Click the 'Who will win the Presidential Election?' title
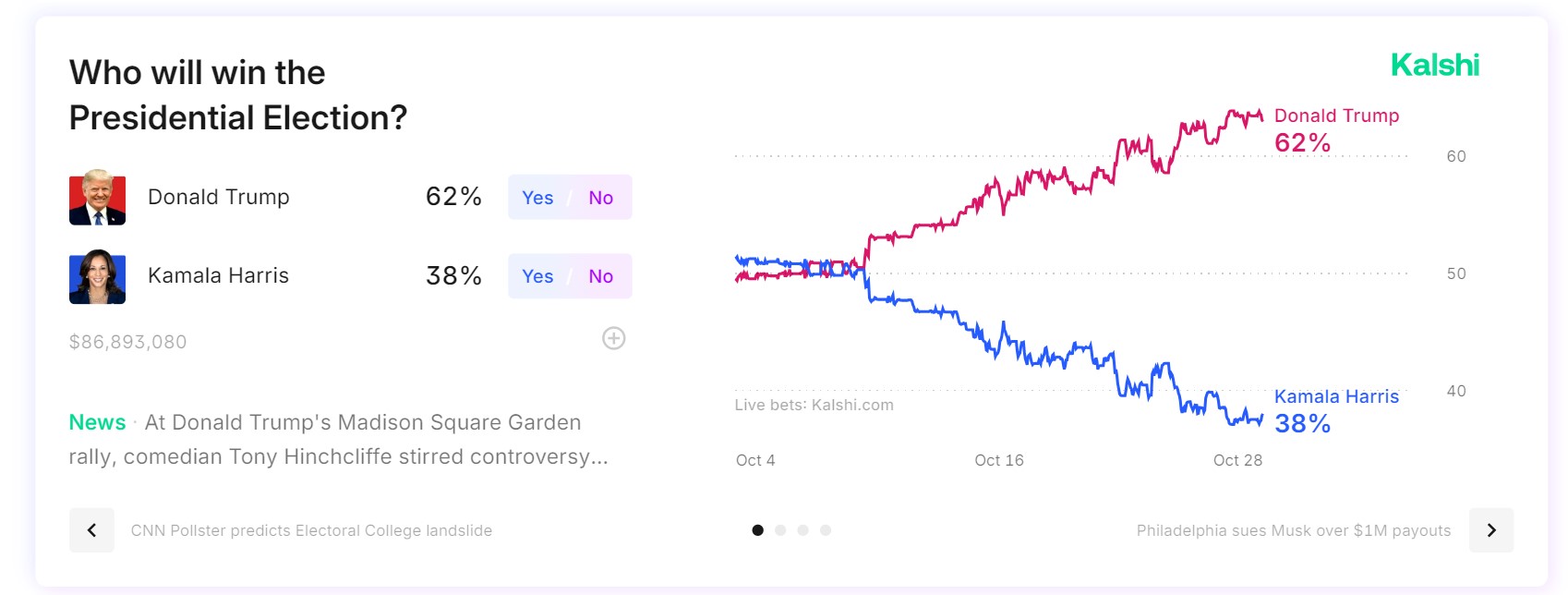The width and height of the screenshot is (1568, 595). click(x=238, y=95)
